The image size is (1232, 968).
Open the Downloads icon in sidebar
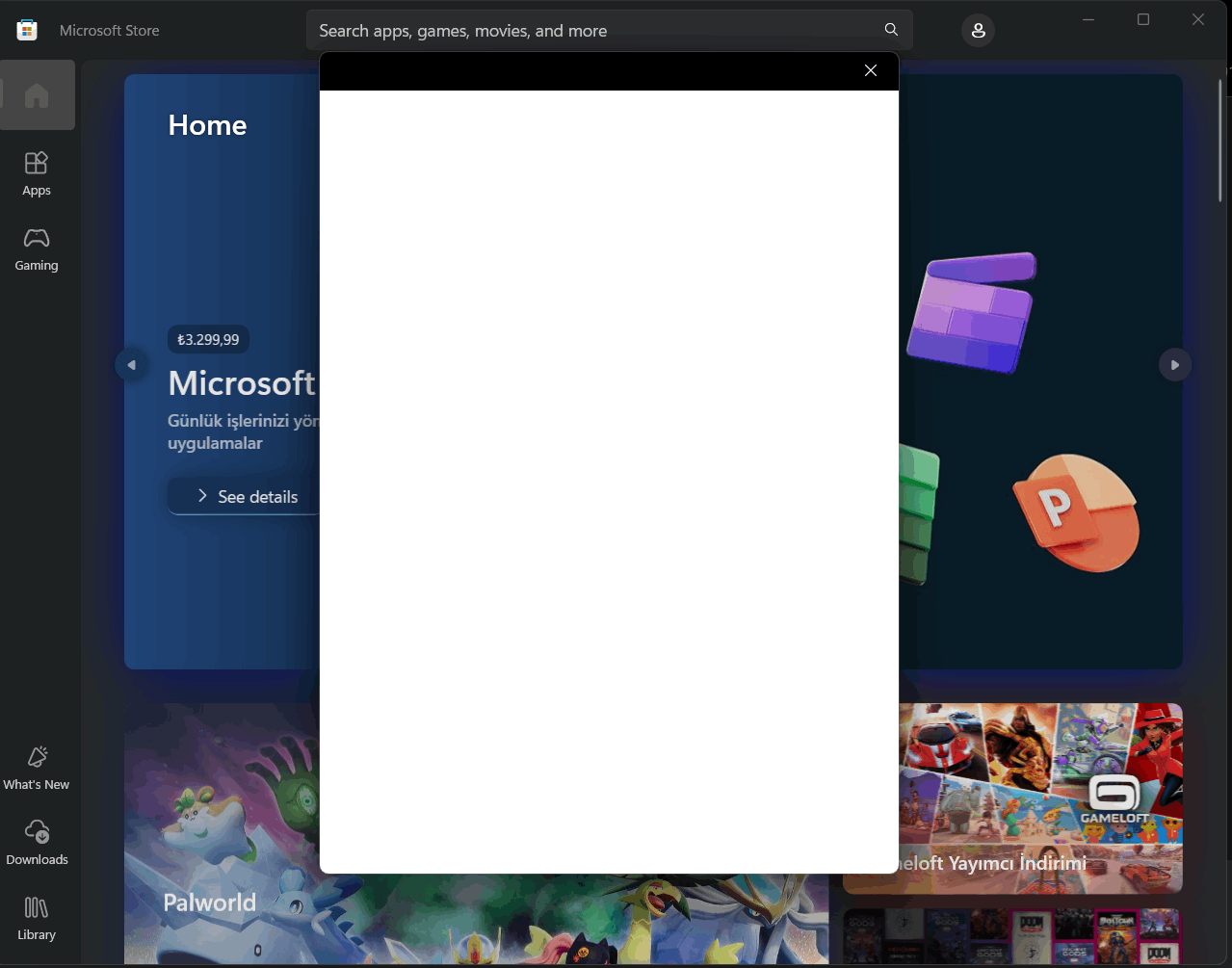pos(37,842)
